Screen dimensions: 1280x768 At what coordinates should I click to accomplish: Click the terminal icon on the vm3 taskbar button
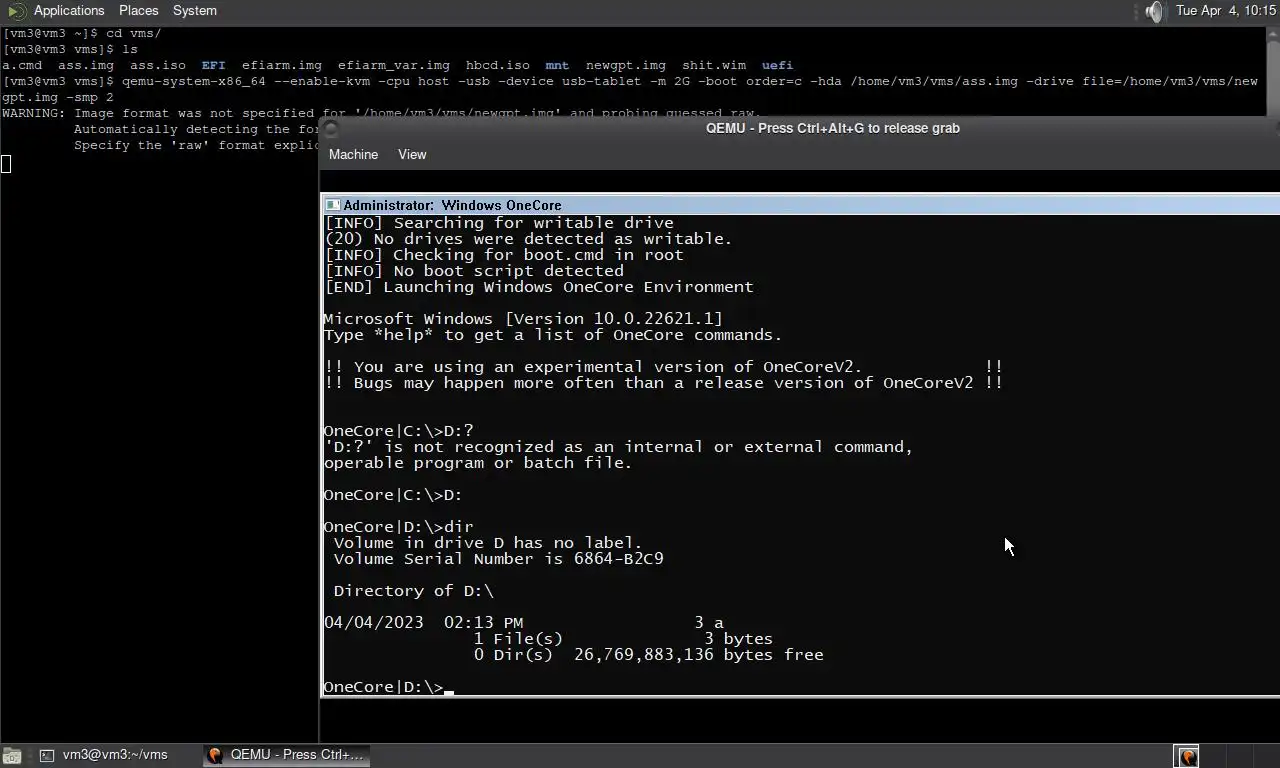coord(46,755)
